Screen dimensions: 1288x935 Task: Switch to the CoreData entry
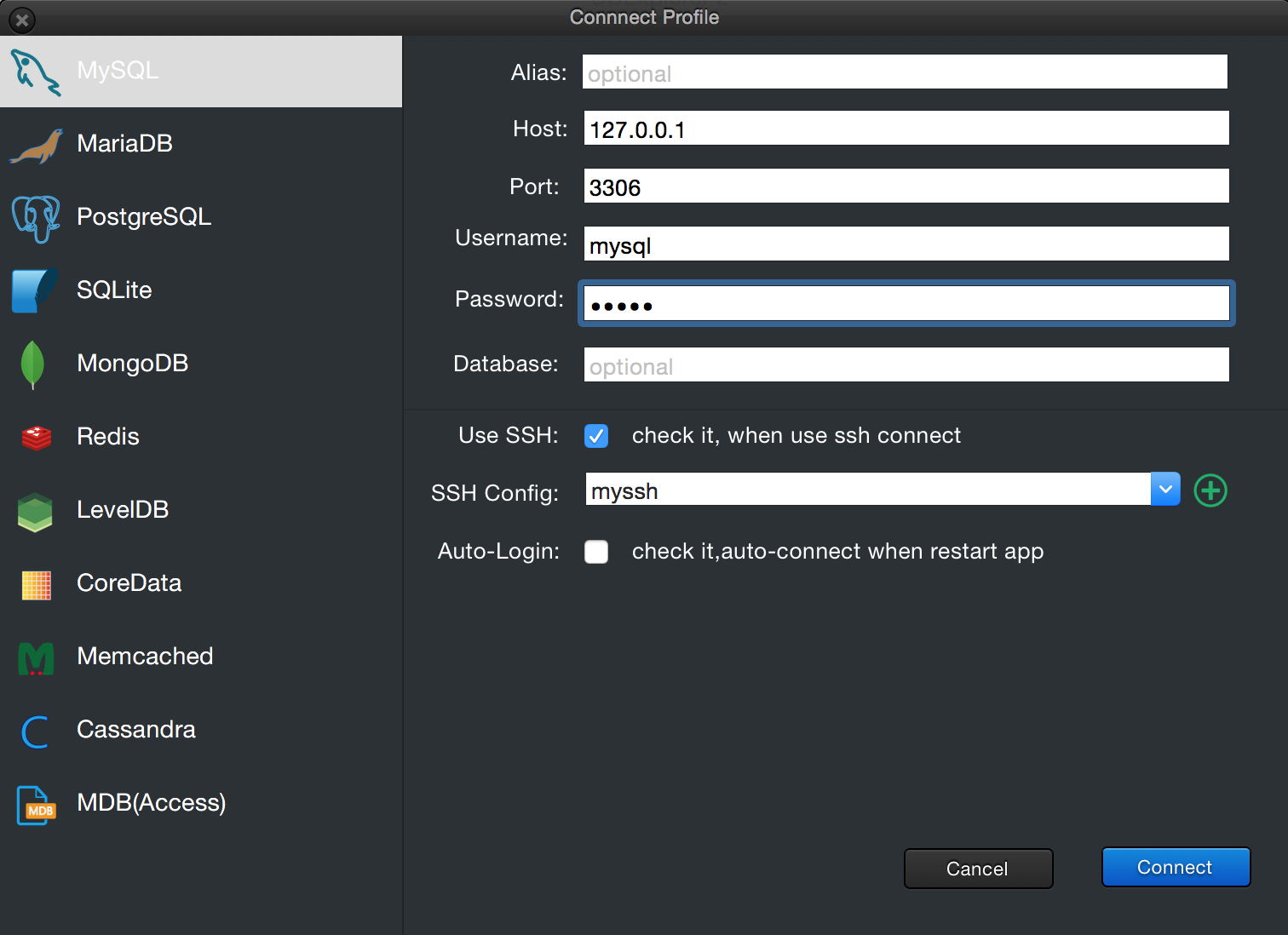click(129, 583)
